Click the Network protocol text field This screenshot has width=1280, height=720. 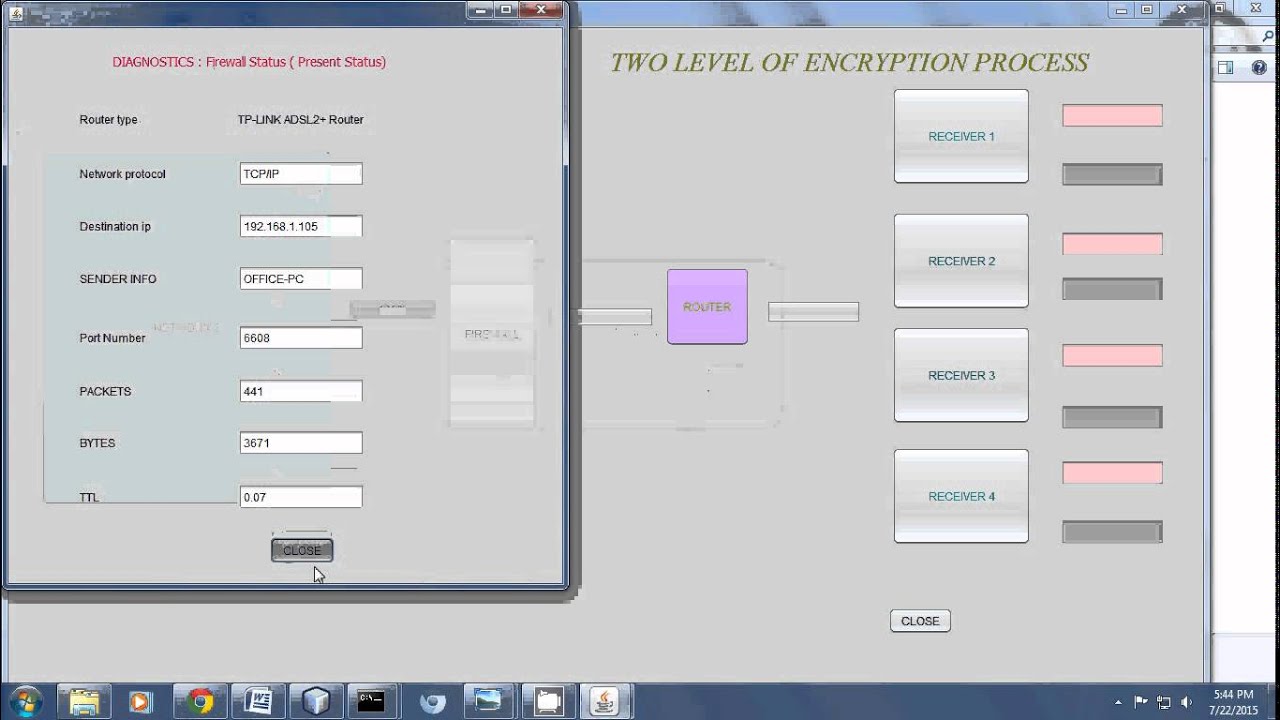(x=301, y=174)
